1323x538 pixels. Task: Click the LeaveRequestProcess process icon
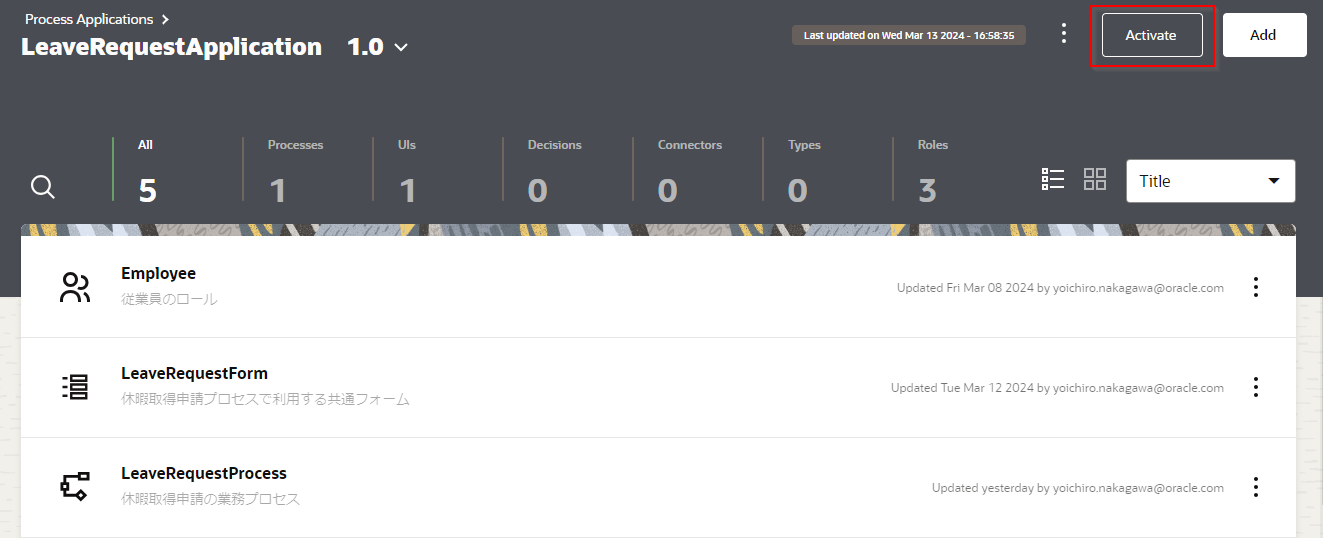pos(75,487)
